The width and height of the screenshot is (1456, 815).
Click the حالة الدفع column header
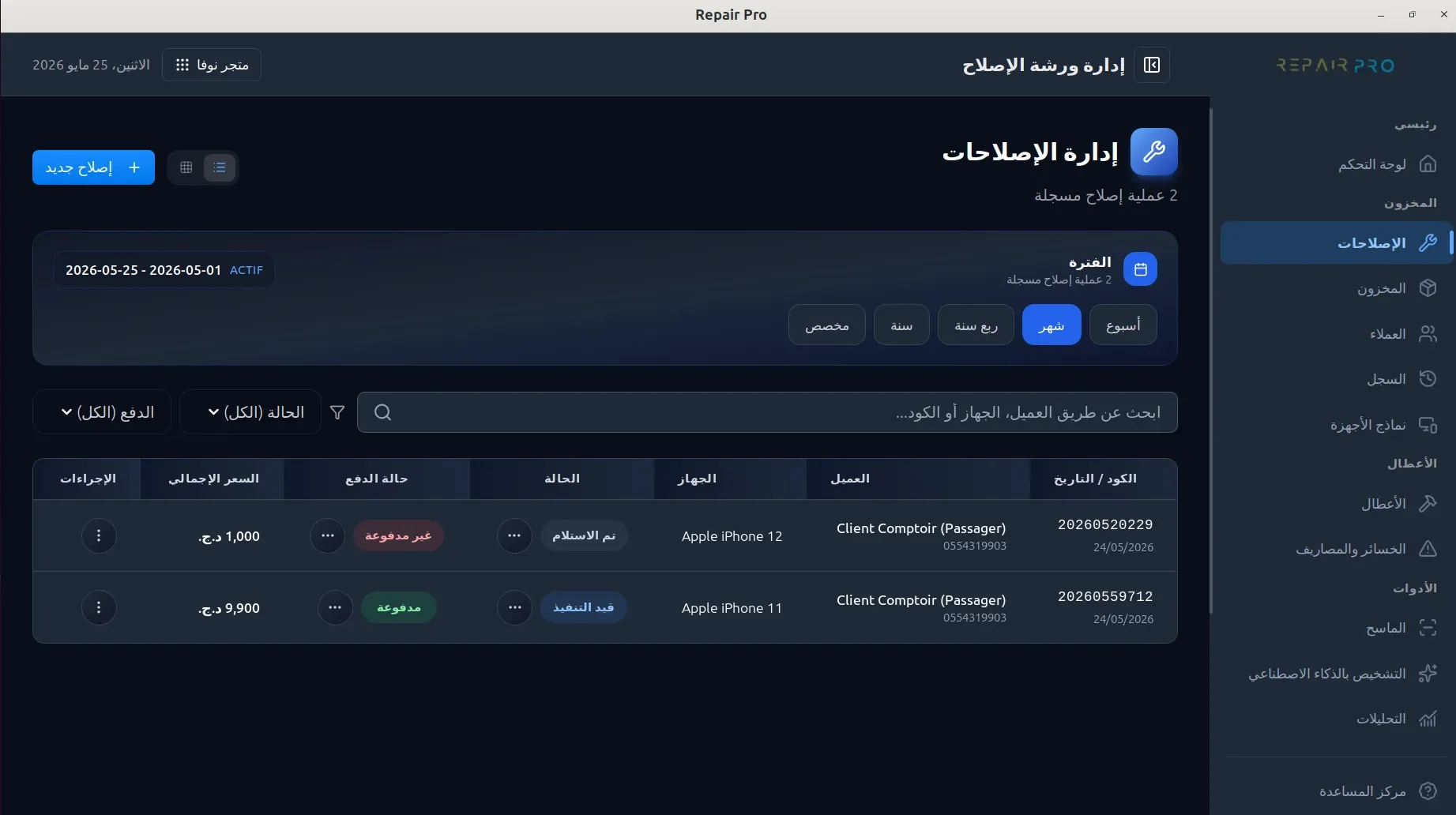click(376, 479)
